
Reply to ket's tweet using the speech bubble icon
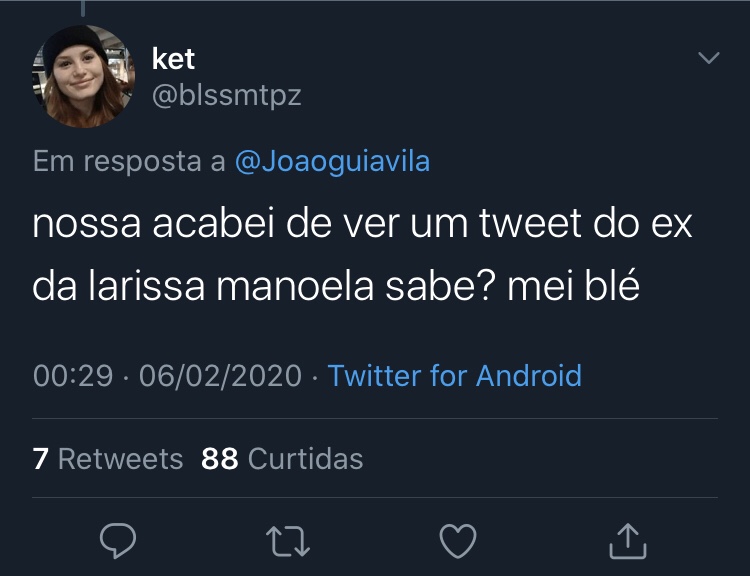tap(118, 541)
